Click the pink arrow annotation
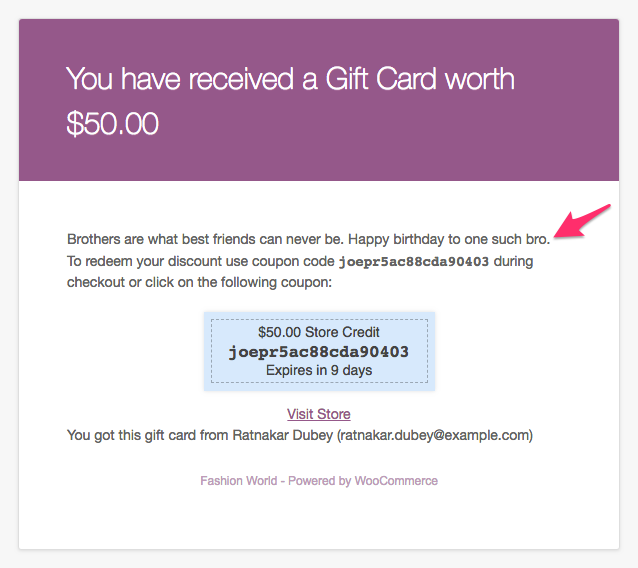The height and width of the screenshot is (568, 638). pyautogui.click(x=582, y=221)
